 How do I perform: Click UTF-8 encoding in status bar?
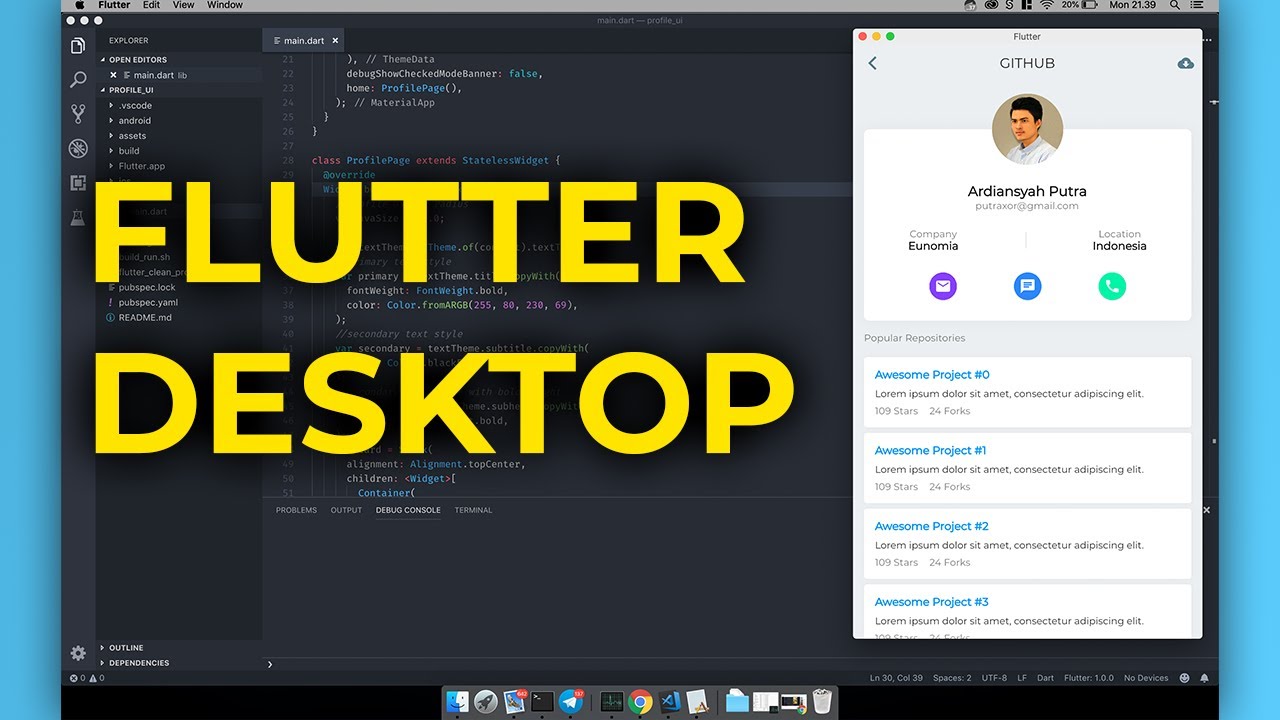(994, 678)
